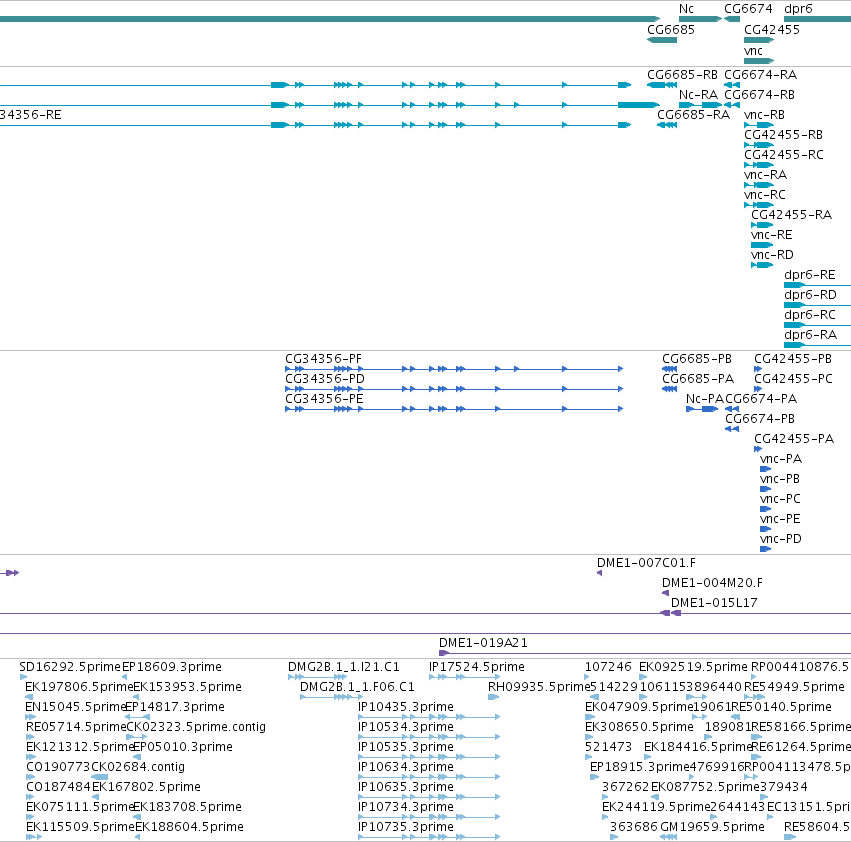This screenshot has width=851, height=842.
Task: Select feature label 'DME1-004M20.F'
Action: click(x=712, y=583)
